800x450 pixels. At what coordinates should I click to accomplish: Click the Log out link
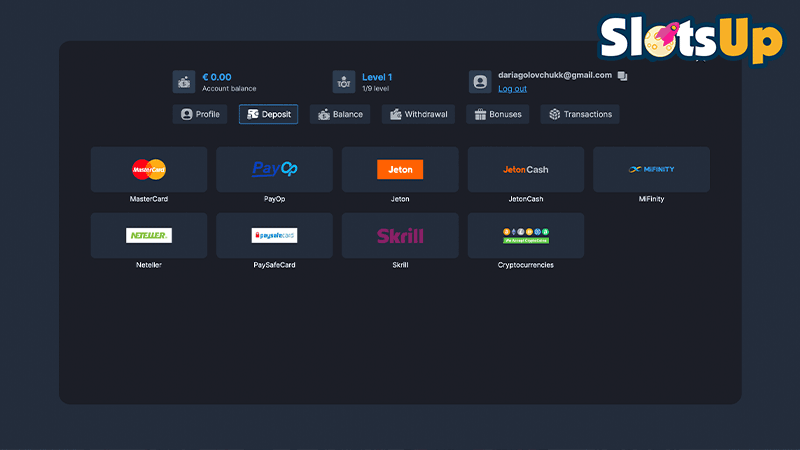(x=512, y=89)
